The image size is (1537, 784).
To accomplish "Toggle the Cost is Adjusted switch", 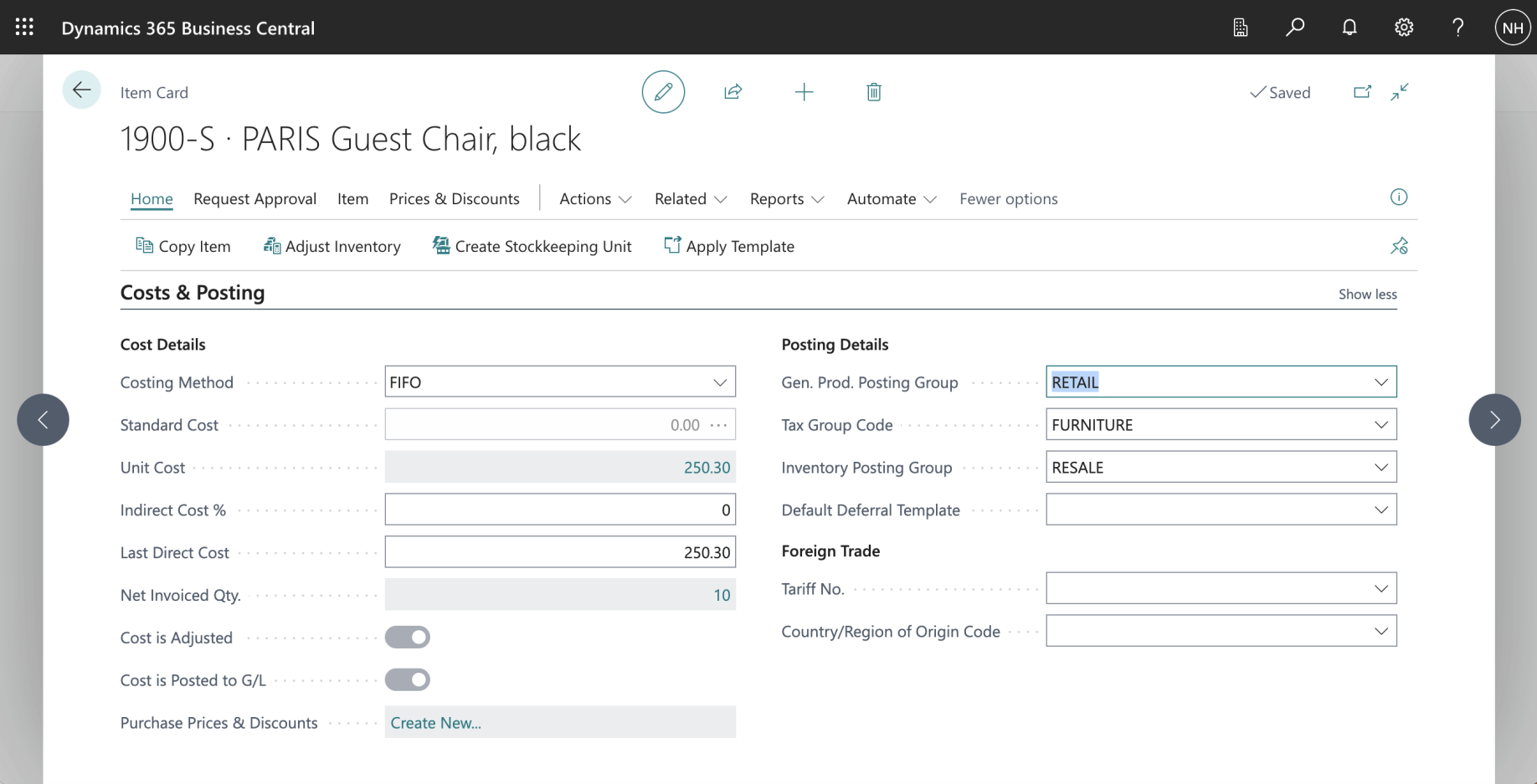I will pyautogui.click(x=408, y=638).
